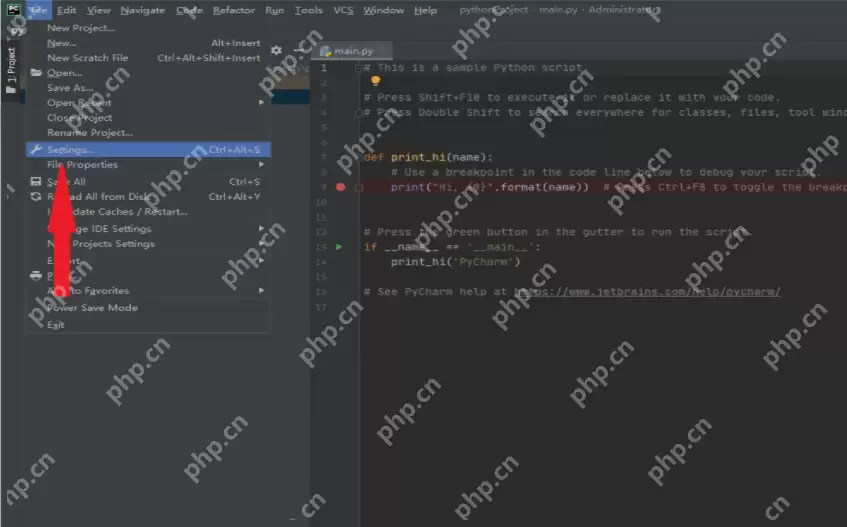Click the Open folder icon in File menu

36,73
